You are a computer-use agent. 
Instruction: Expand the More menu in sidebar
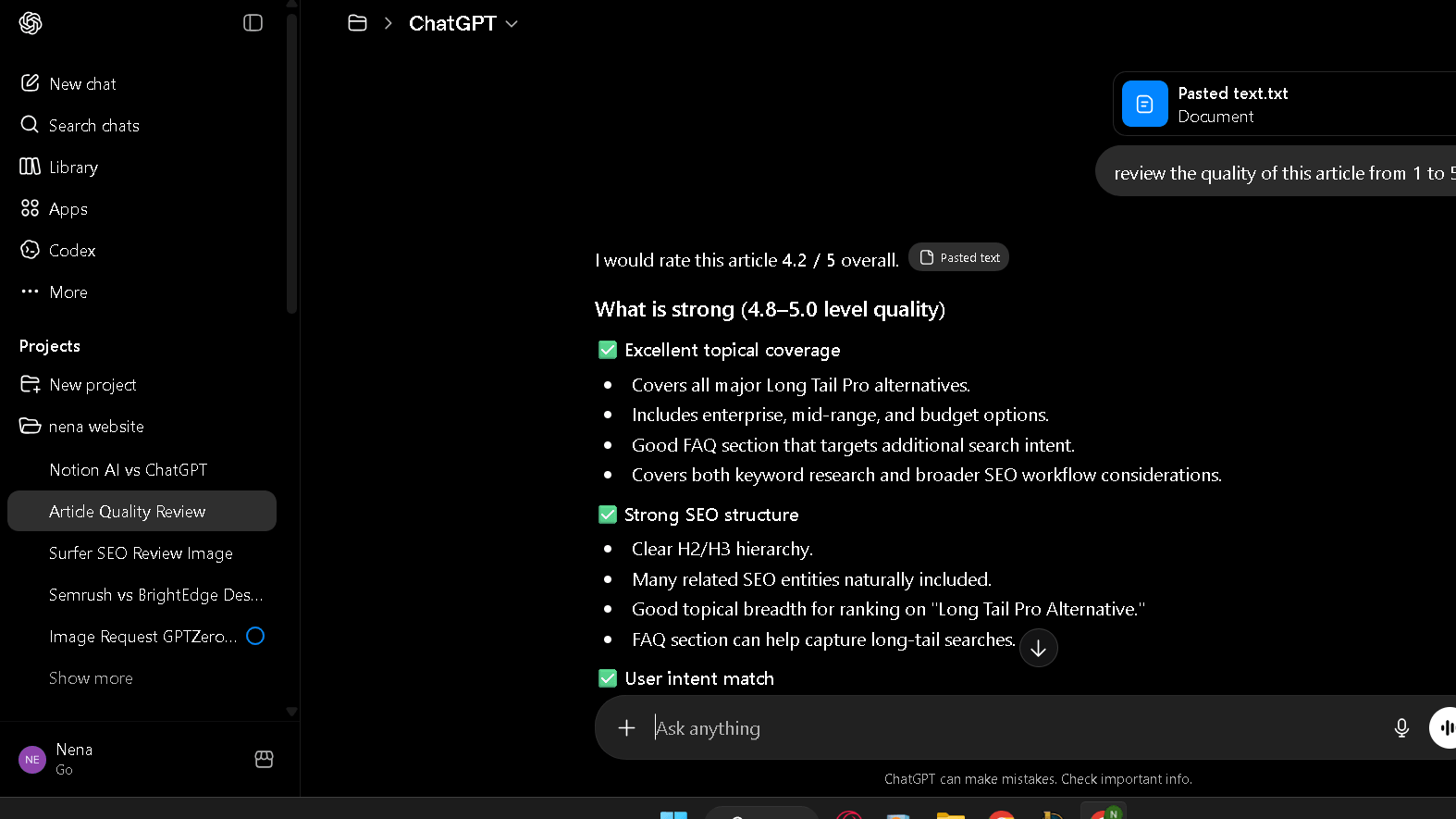[x=142, y=292]
